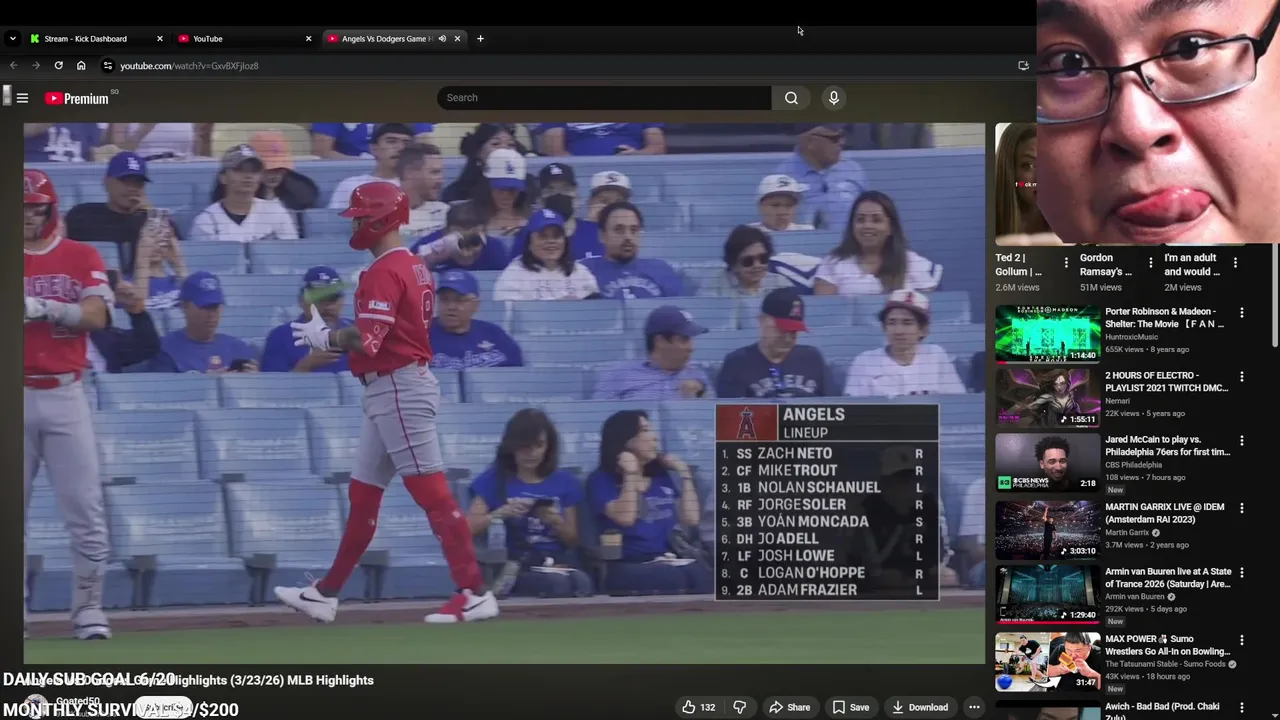Viewport: 1280px width, 720px height.
Task: Open options for Jared McCain video
Action: point(1242,441)
